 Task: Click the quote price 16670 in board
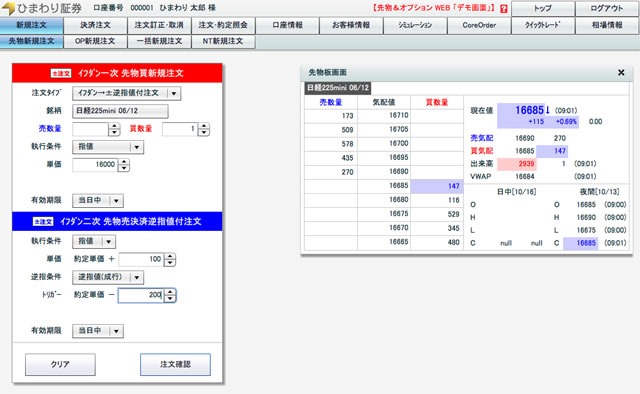point(398,228)
